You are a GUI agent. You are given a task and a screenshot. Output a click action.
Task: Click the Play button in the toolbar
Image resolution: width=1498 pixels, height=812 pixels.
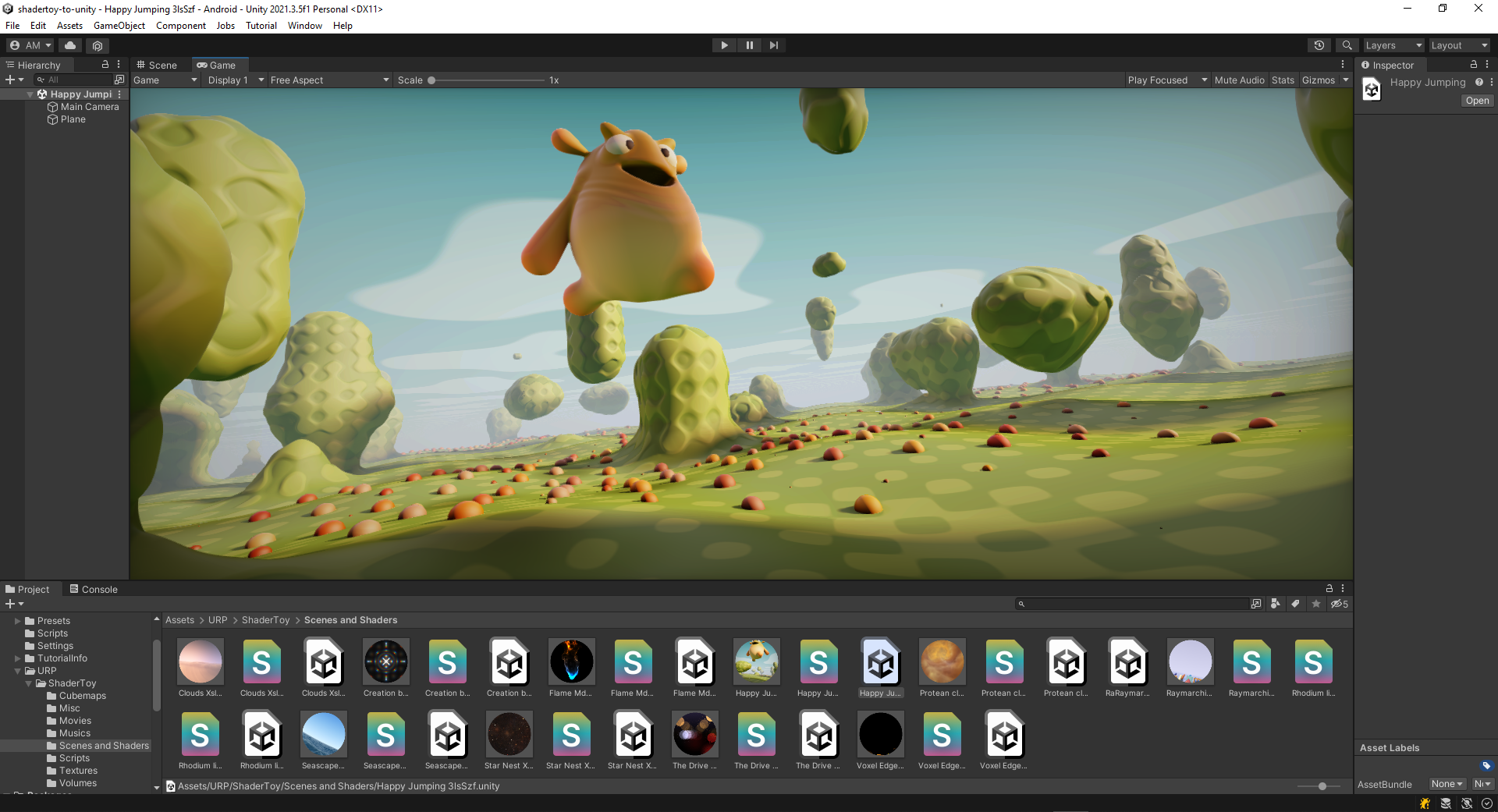point(724,45)
